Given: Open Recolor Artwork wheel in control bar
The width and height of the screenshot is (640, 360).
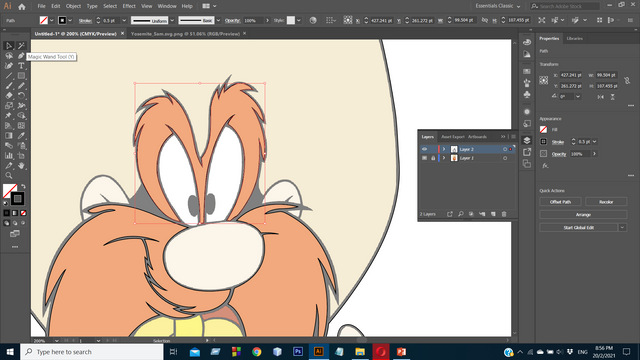Looking at the screenshot, I should tap(313, 20).
